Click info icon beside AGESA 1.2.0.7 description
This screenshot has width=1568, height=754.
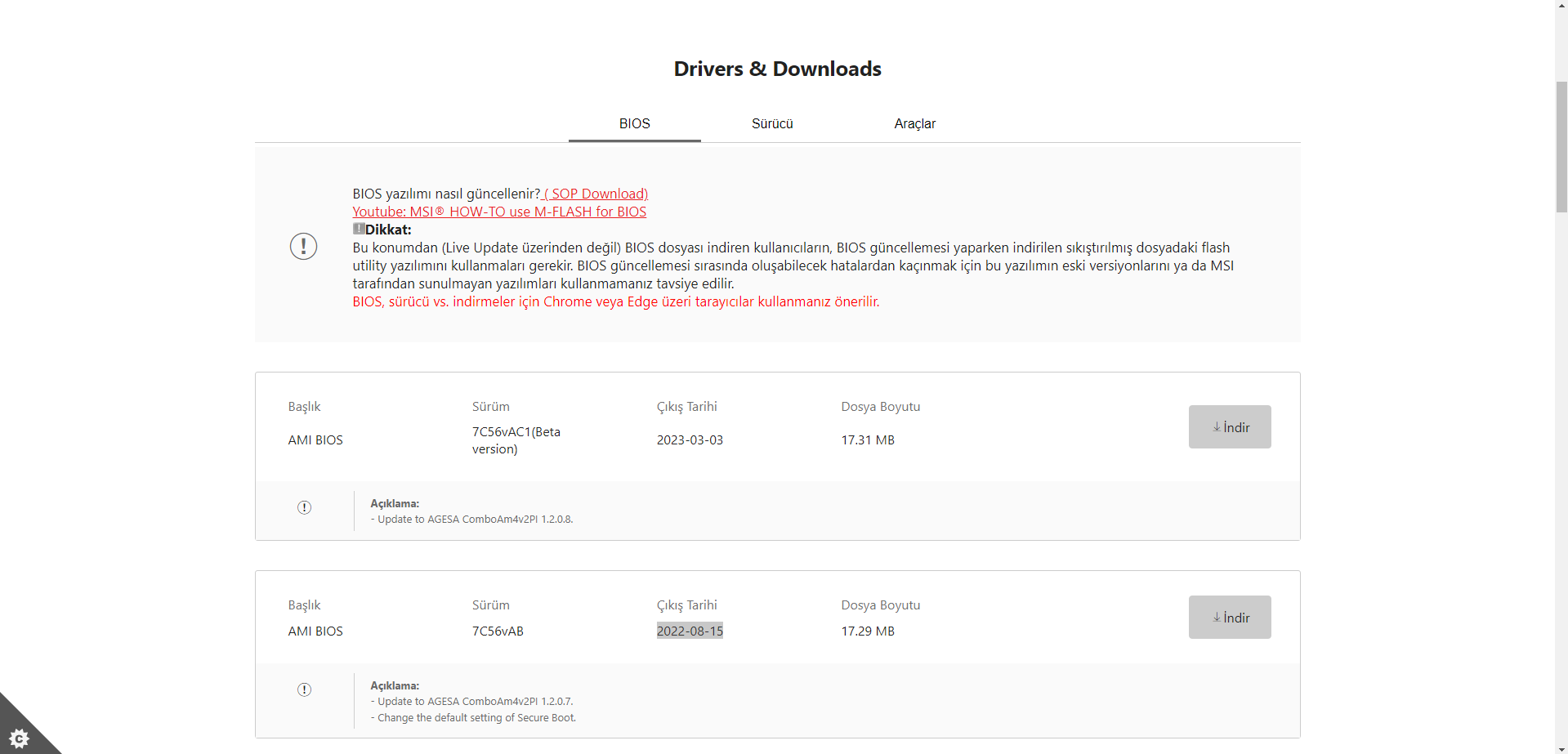click(x=304, y=689)
